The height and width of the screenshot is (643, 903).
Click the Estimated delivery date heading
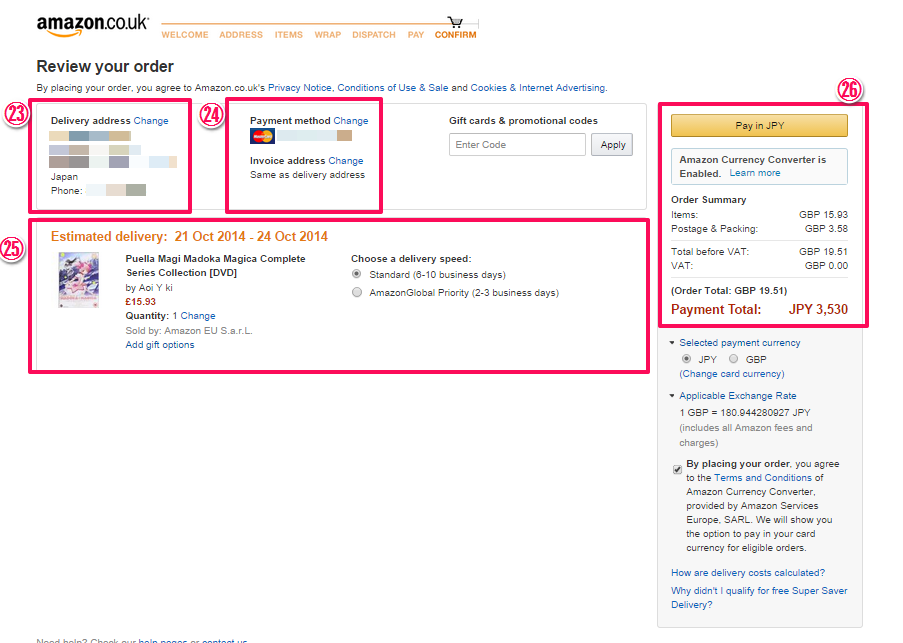tap(189, 237)
